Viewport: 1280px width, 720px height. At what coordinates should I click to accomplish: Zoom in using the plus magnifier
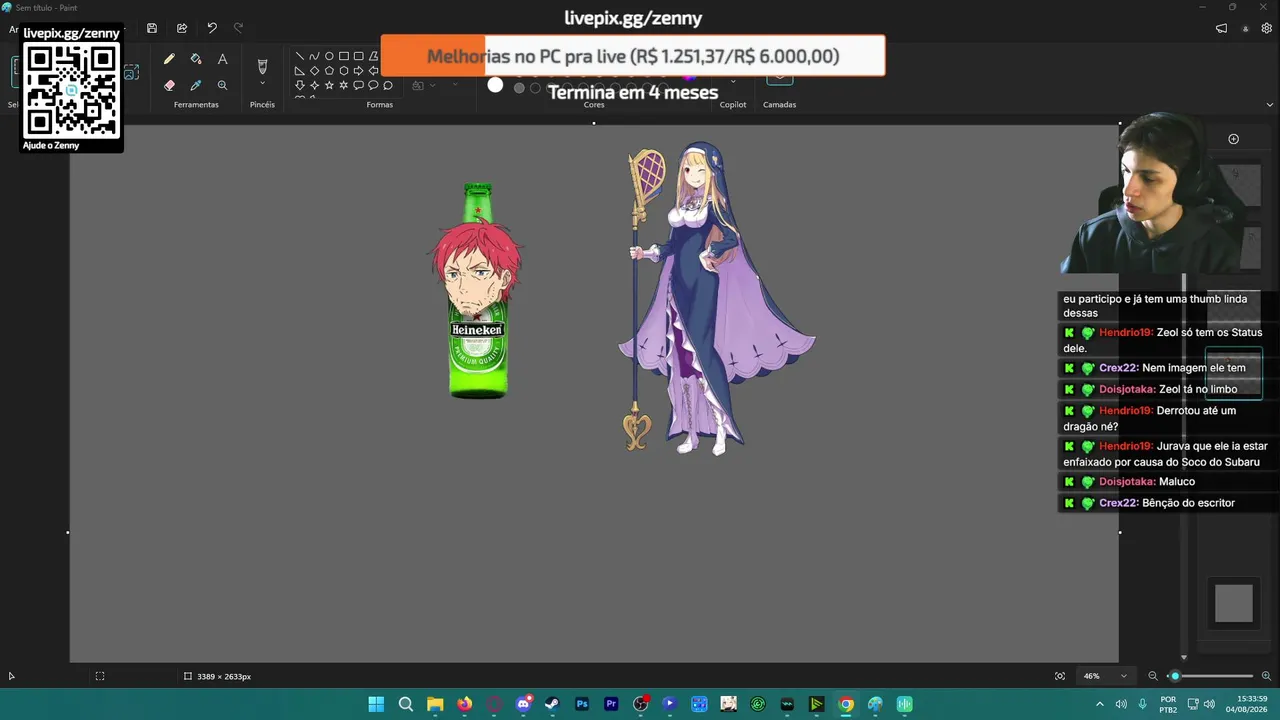[1266, 676]
